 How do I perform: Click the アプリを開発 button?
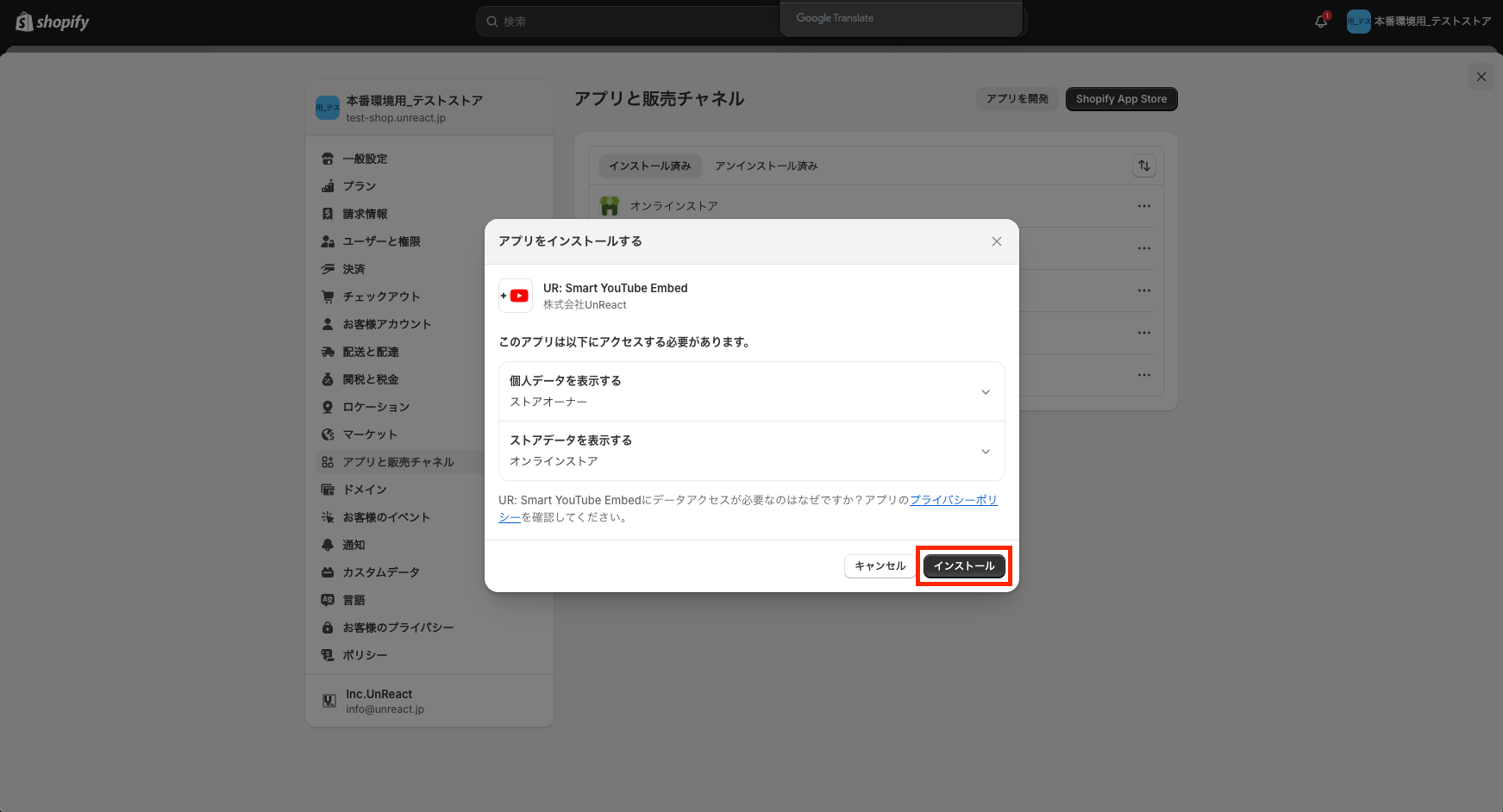[1018, 99]
